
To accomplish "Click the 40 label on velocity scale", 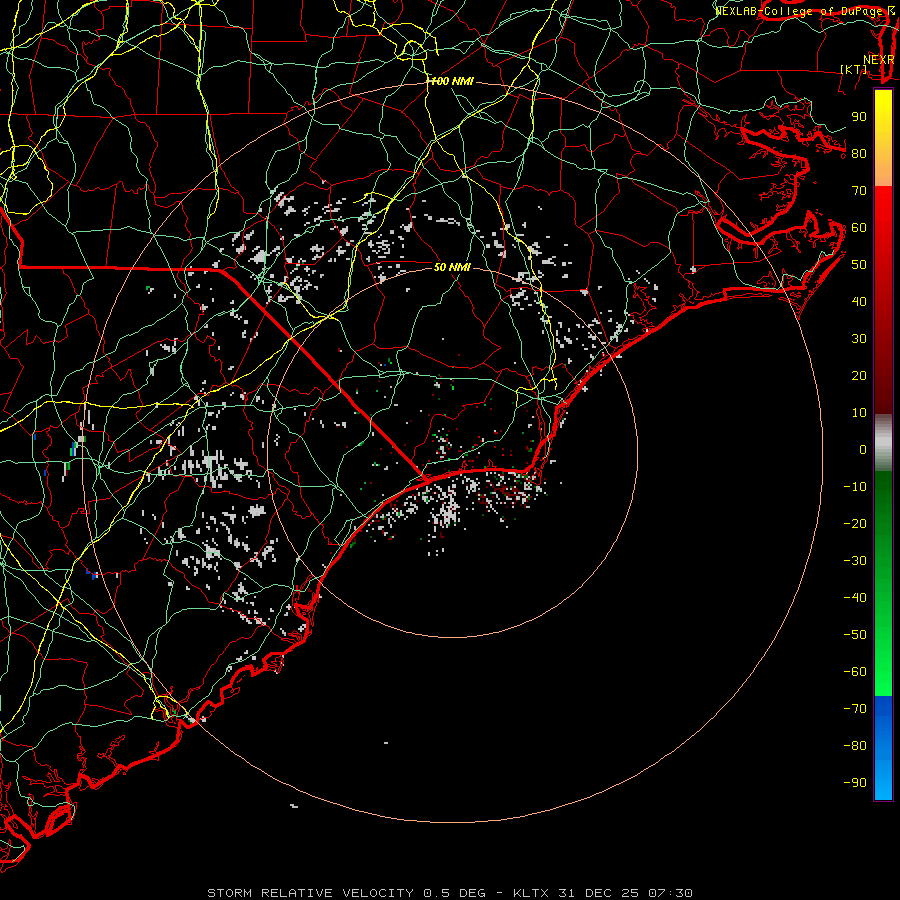I will 859,302.
